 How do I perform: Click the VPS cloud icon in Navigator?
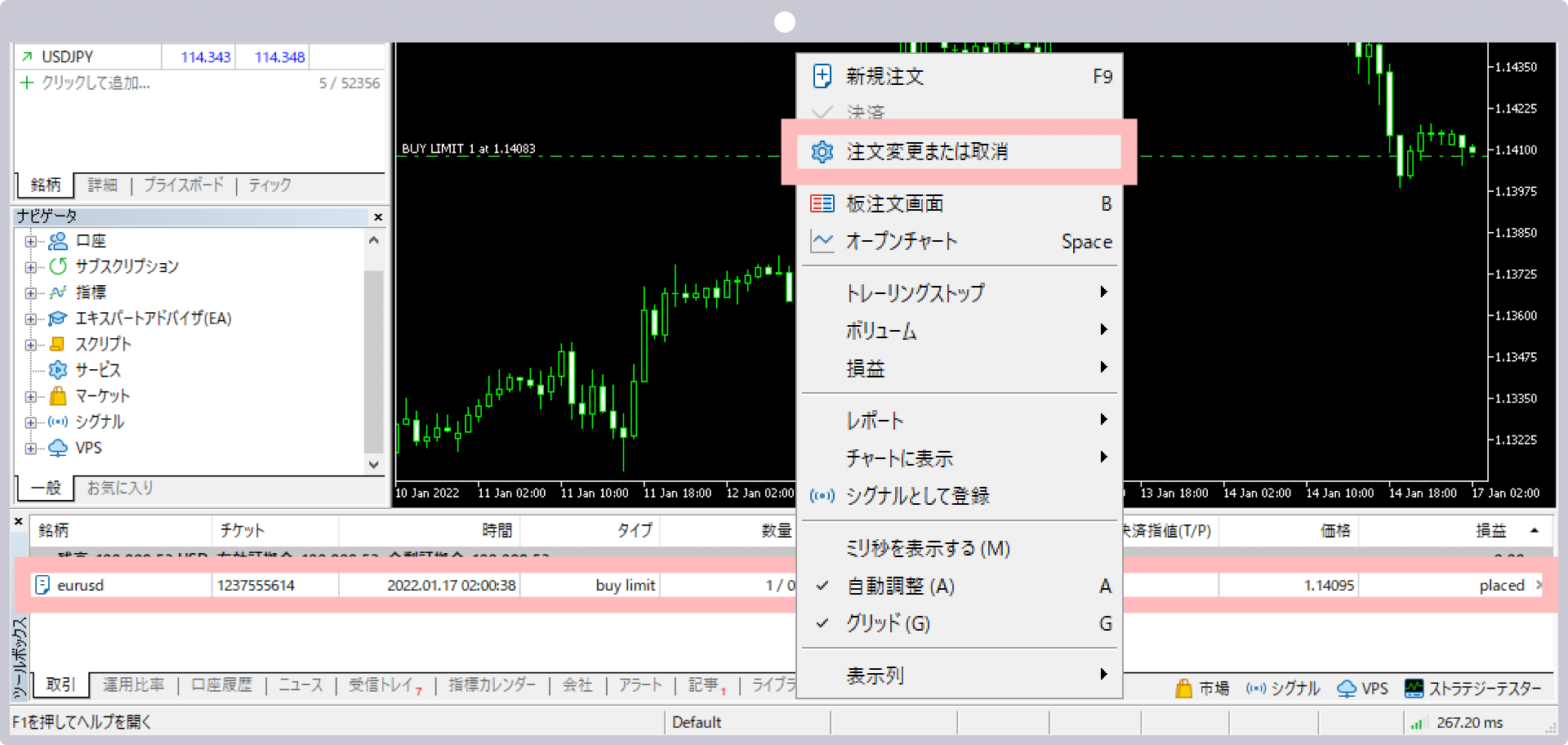(58, 448)
